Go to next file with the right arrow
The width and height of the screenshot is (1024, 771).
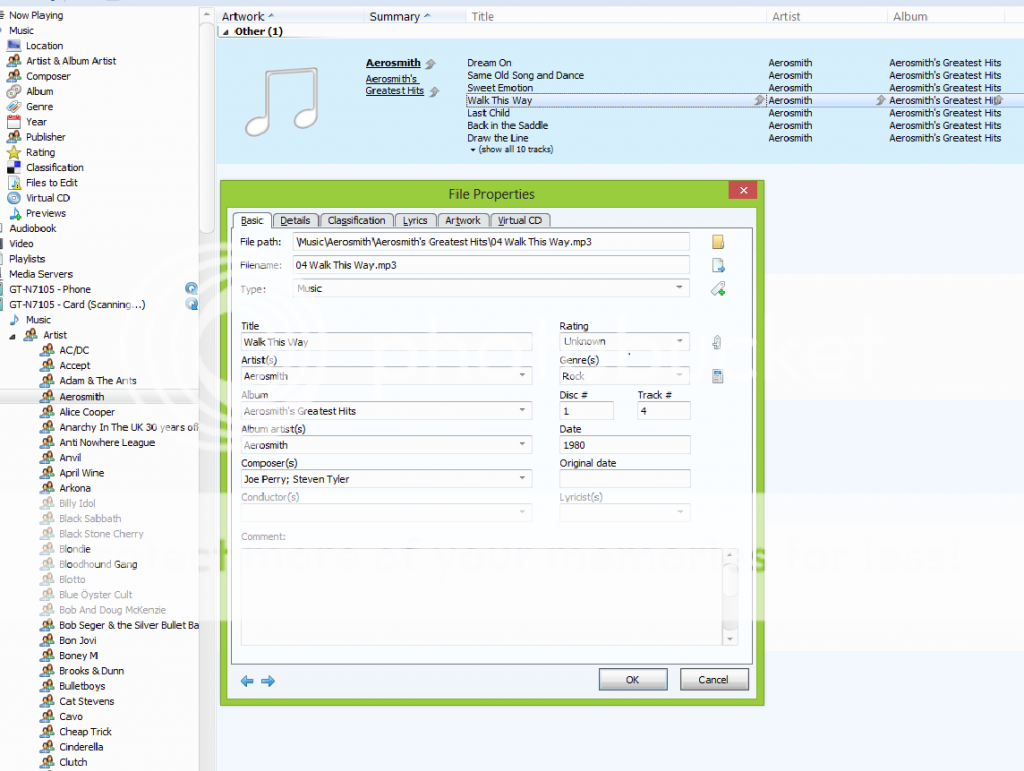coord(268,681)
